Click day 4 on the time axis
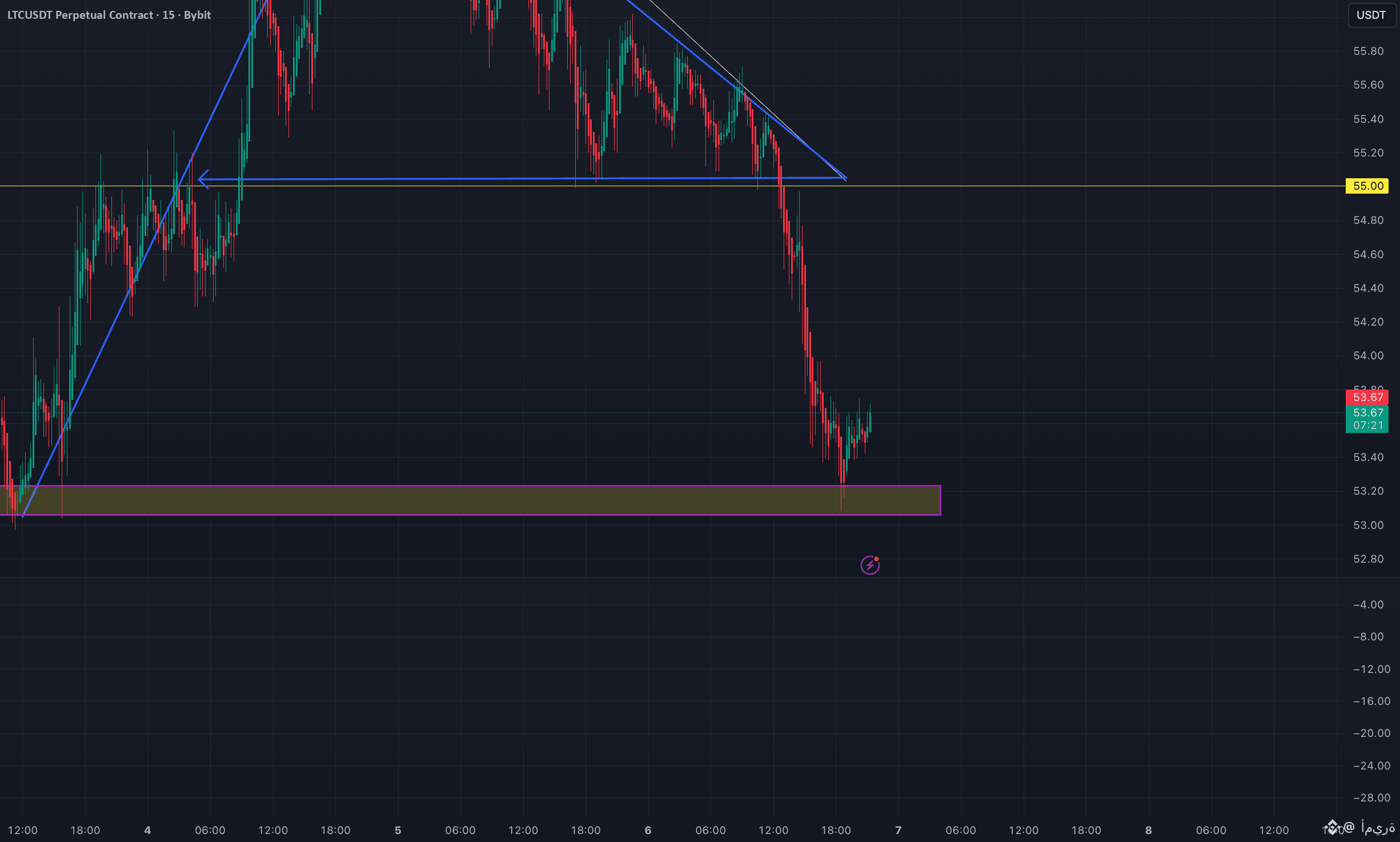This screenshot has width=1400, height=842. tap(147, 830)
